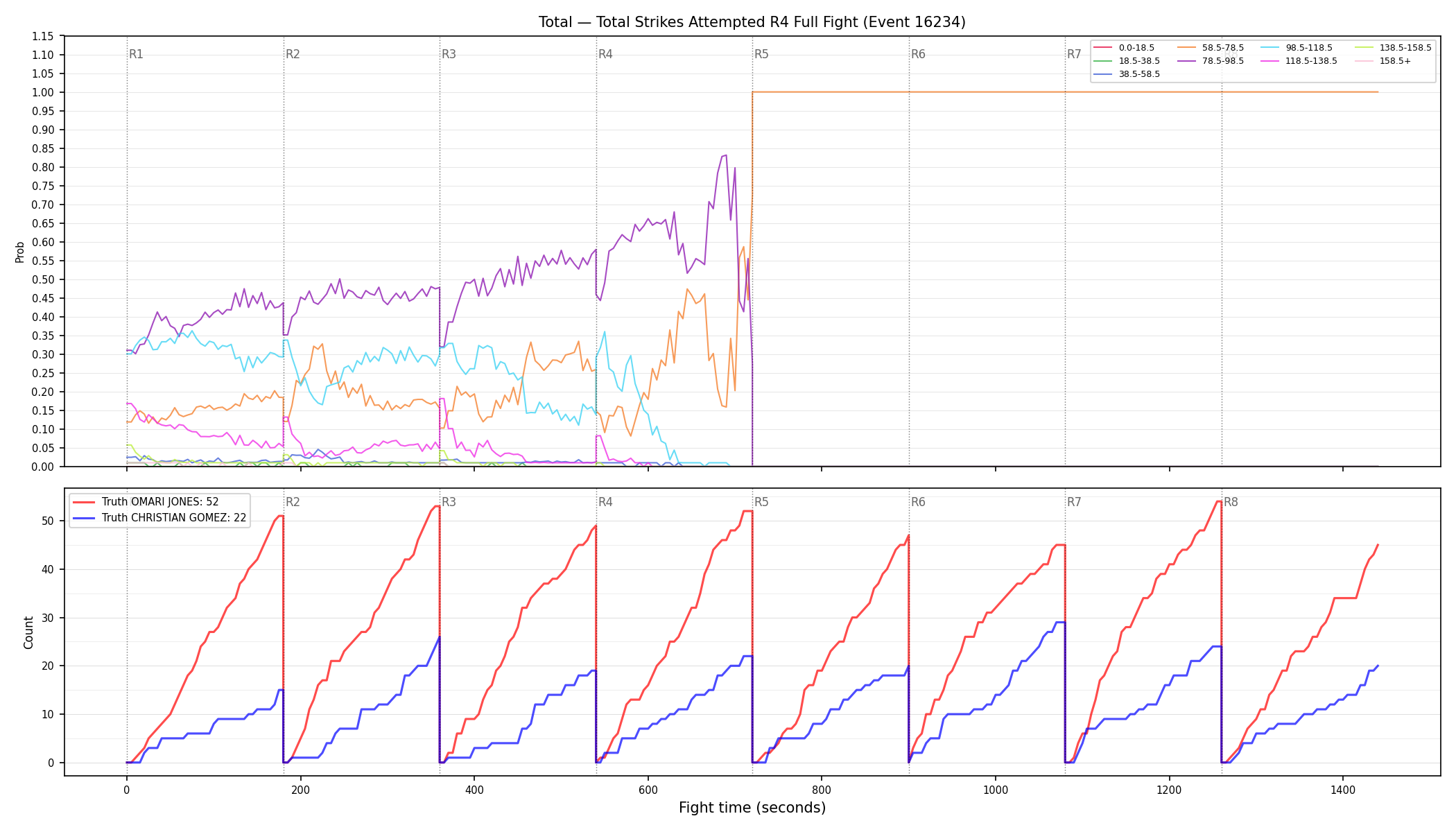Click the R7 round label in the probability chart
This screenshot has height=832, width=1456.
[x=1074, y=54]
